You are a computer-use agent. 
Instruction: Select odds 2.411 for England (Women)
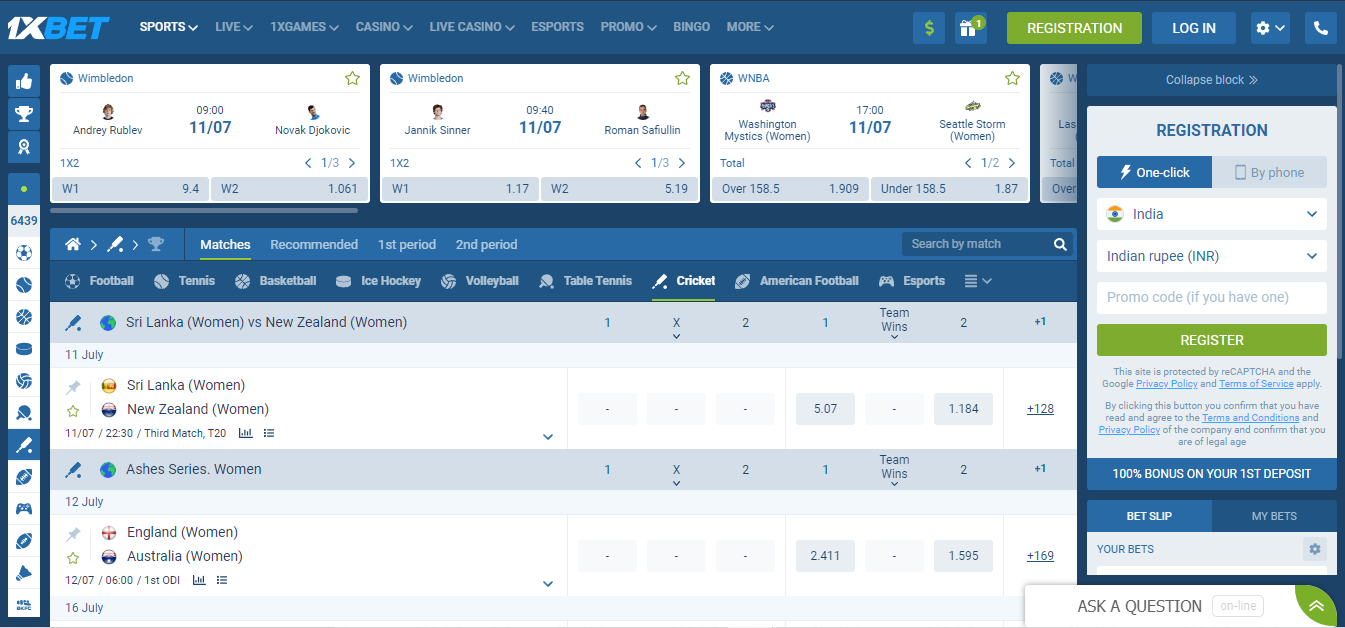click(825, 555)
